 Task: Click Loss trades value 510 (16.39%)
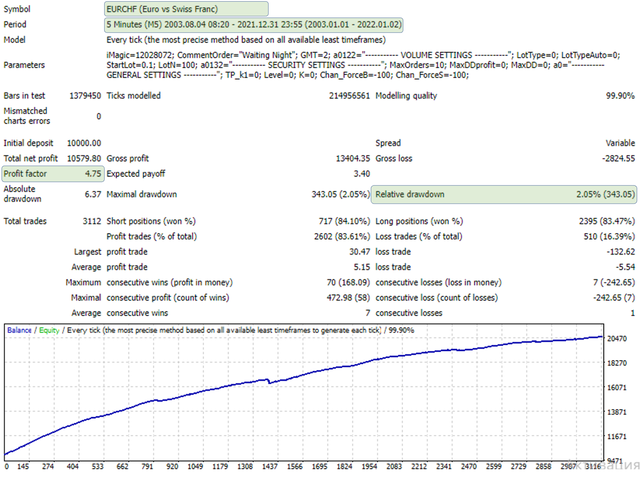pos(609,237)
